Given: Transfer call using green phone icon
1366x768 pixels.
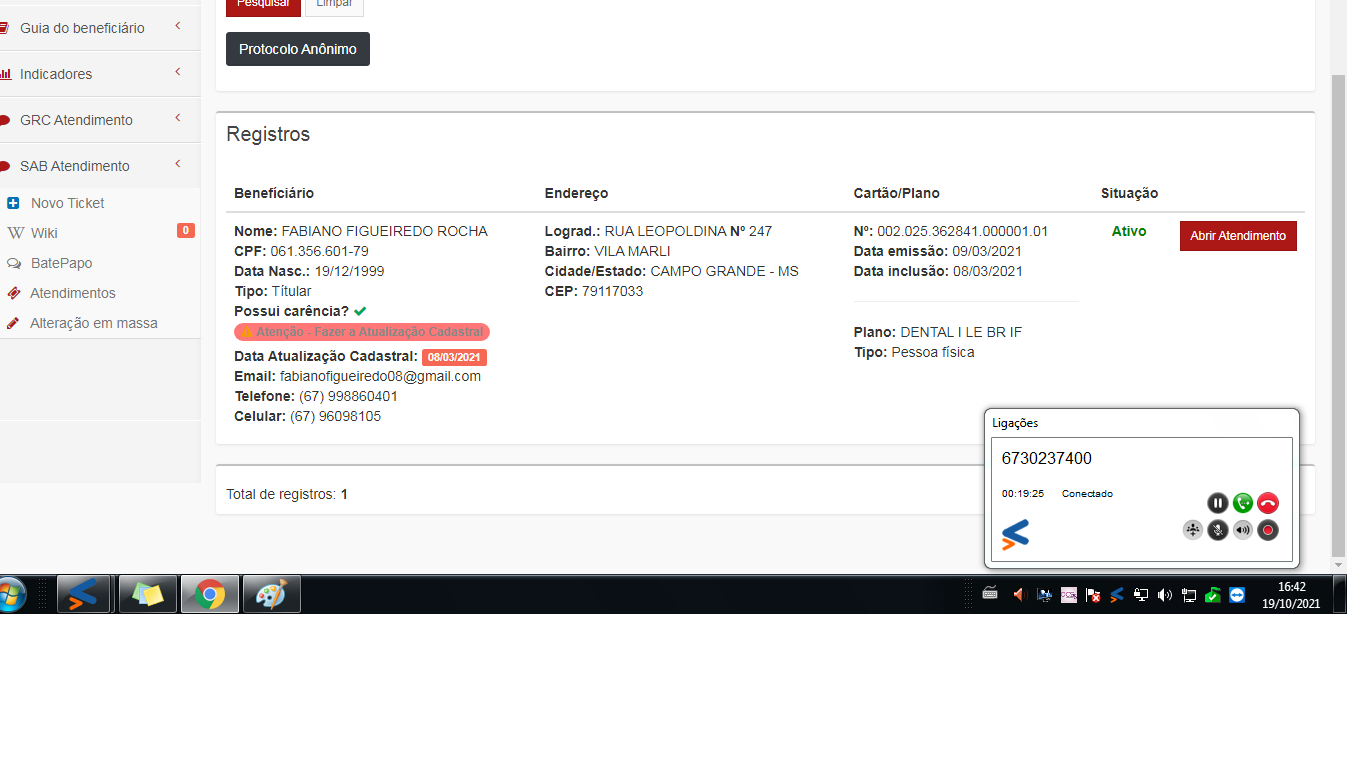Looking at the screenshot, I should pos(1242,503).
